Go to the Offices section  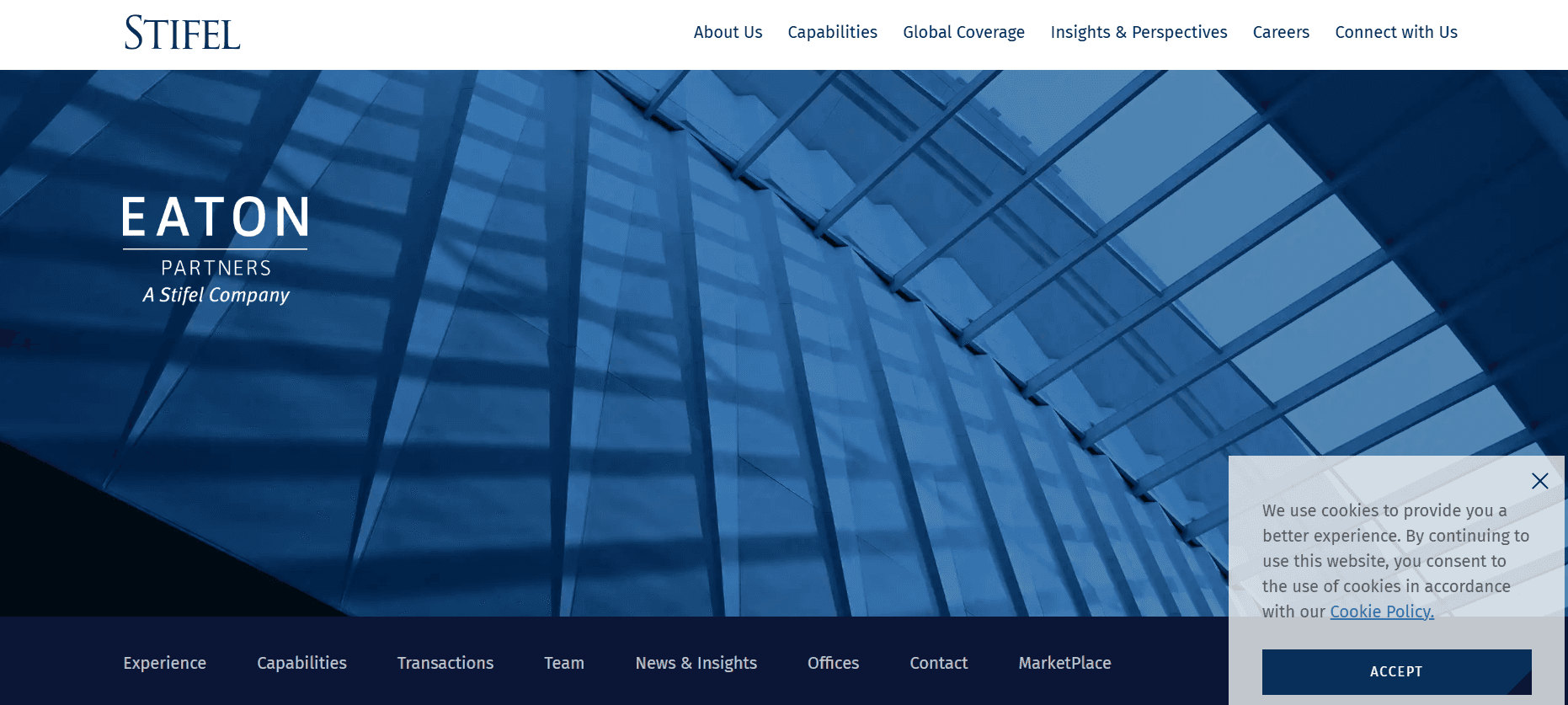coord(833,663)
